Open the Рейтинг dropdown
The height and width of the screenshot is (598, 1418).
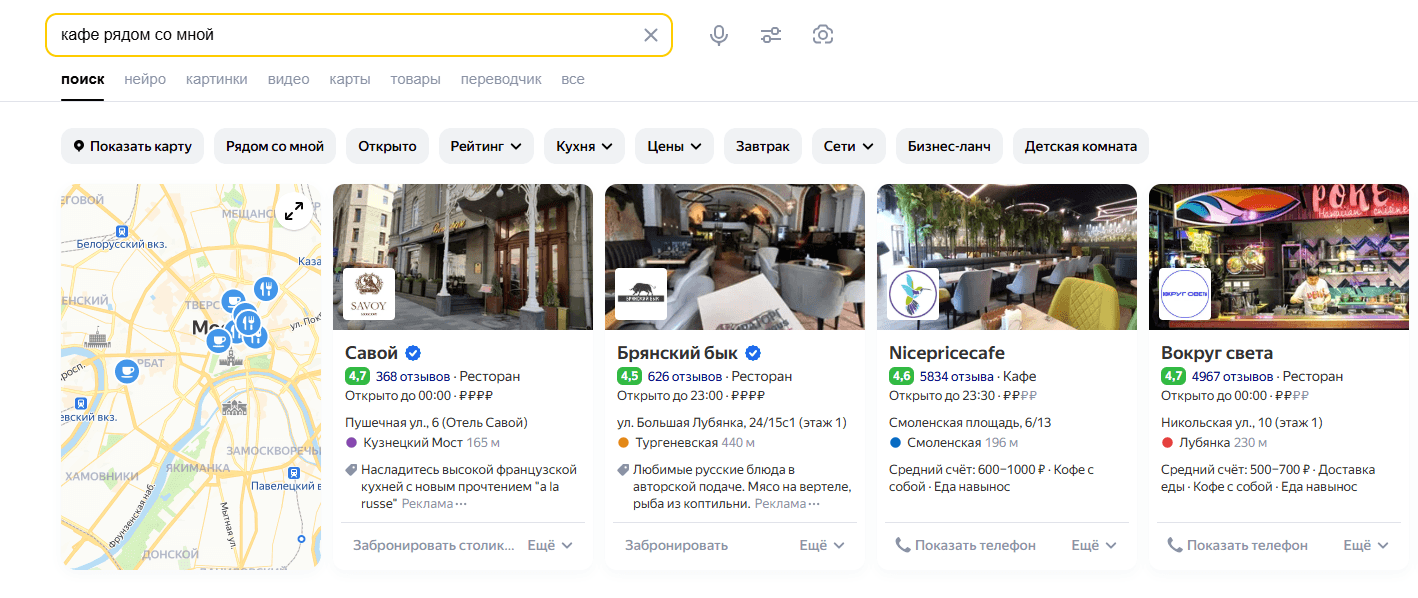point(486,146)
